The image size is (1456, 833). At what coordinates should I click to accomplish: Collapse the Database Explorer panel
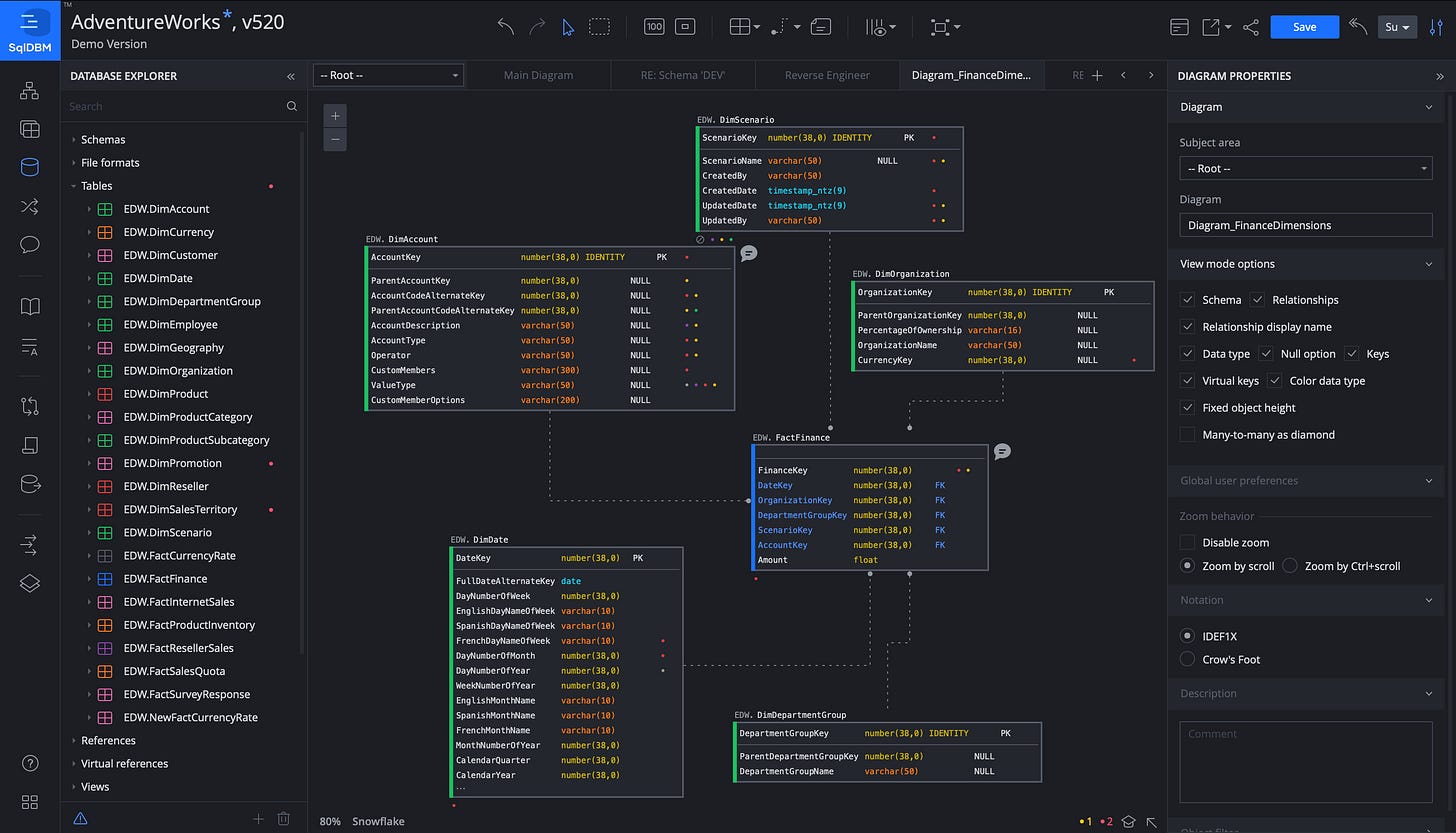coord(291,76)
